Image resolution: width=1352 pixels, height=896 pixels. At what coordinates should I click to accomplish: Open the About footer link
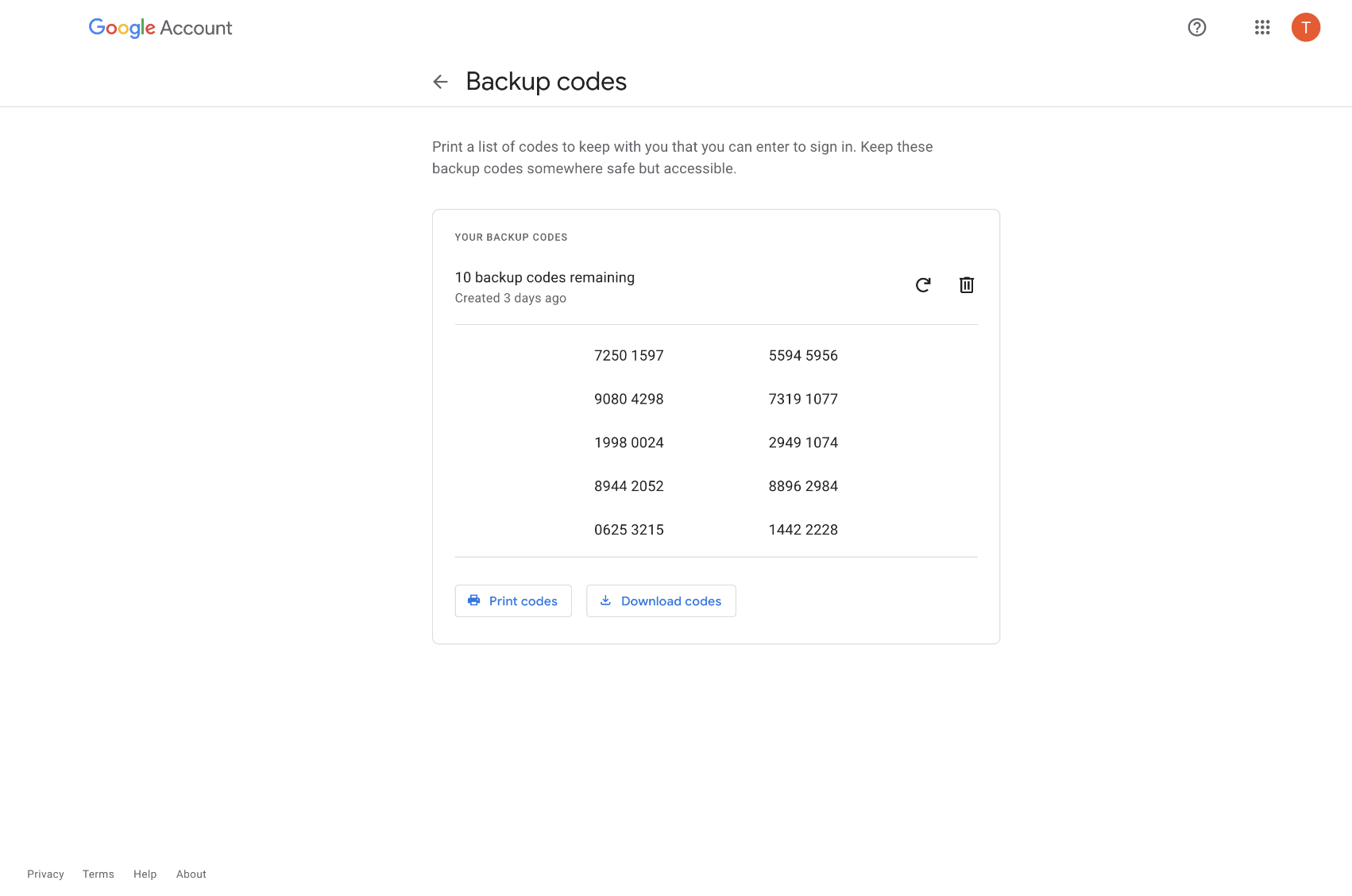191,874
